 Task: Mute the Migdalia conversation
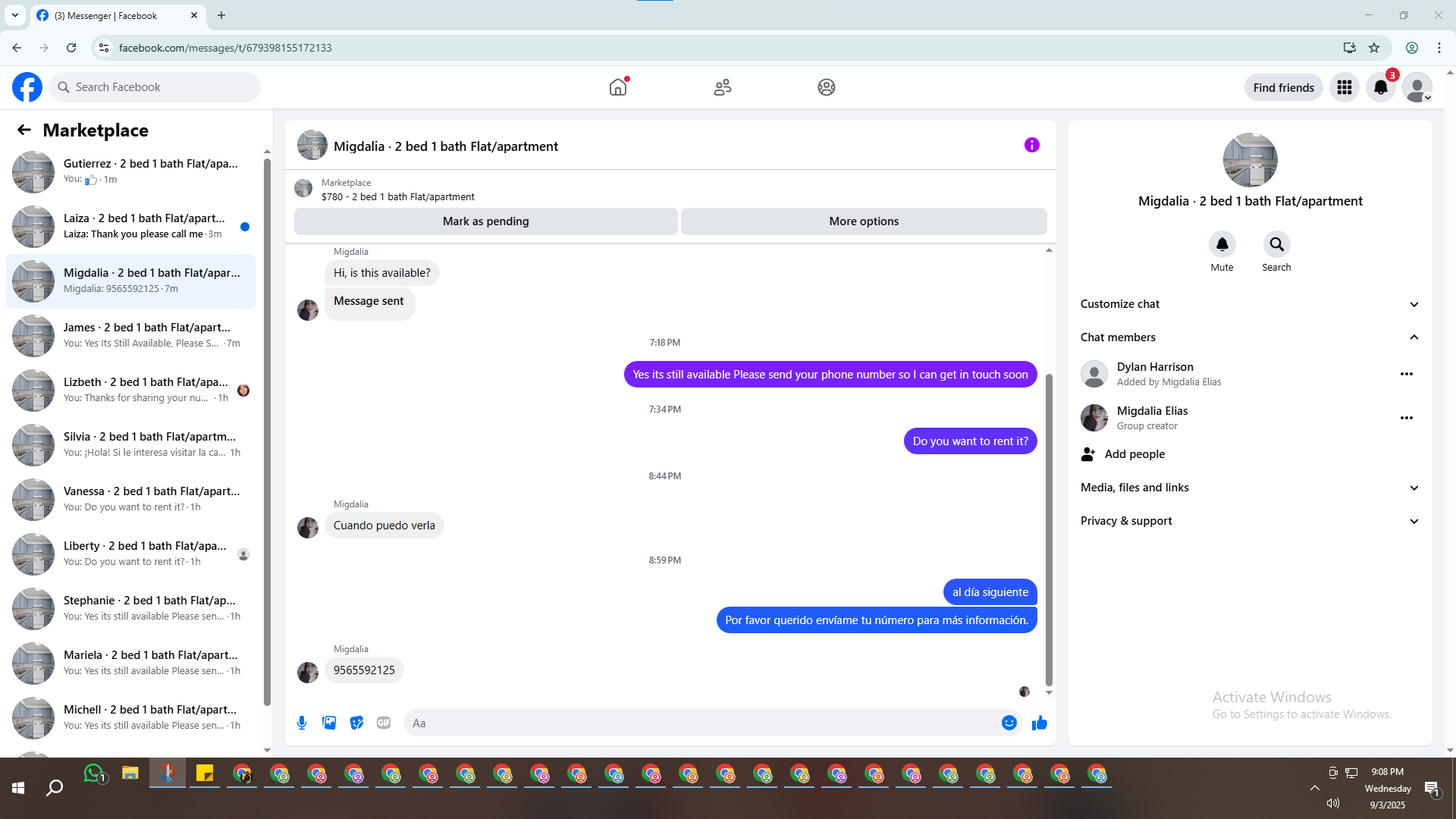click(x=1222, y=244)
